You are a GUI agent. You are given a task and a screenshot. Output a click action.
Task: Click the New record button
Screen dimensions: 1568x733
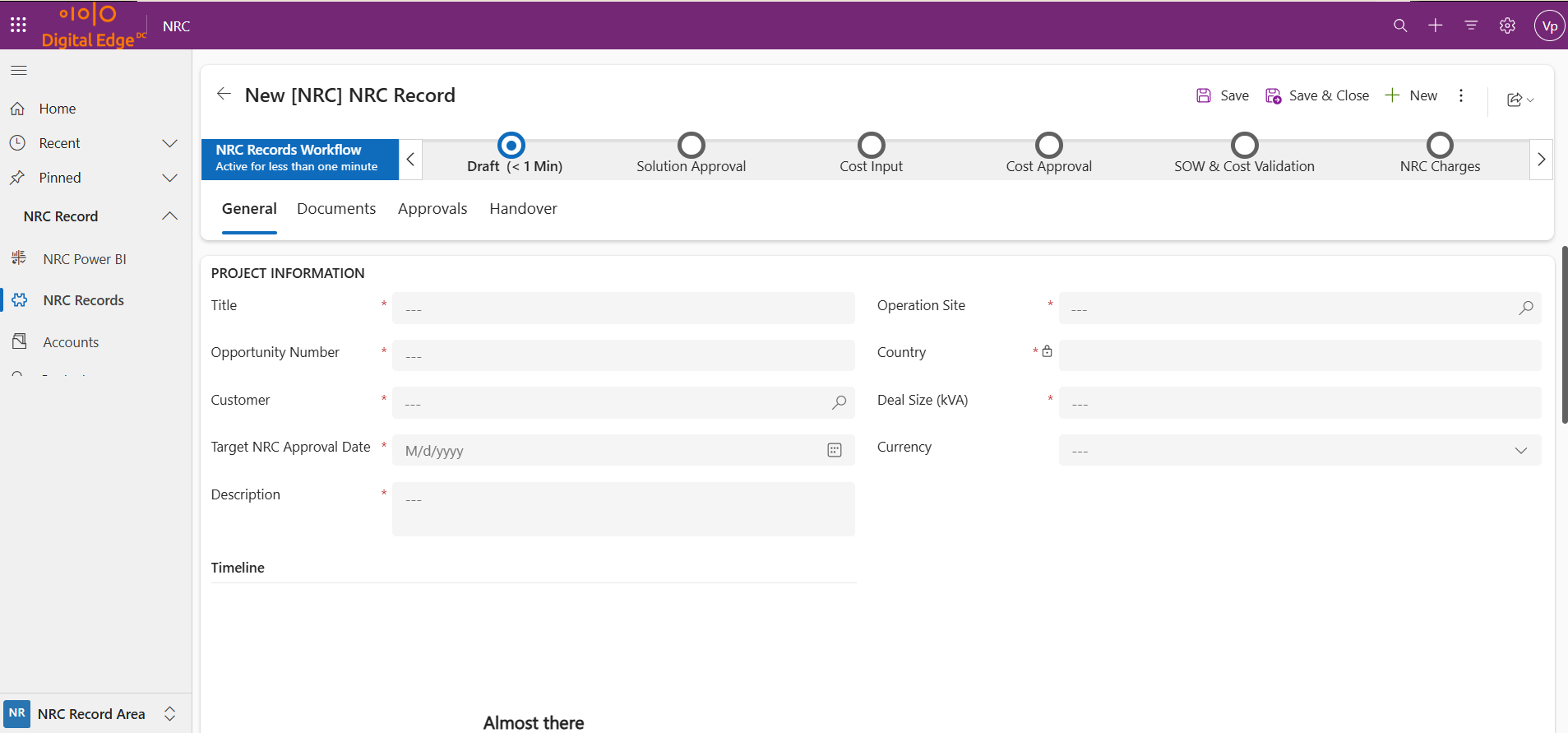click(x=1411, y=95)
